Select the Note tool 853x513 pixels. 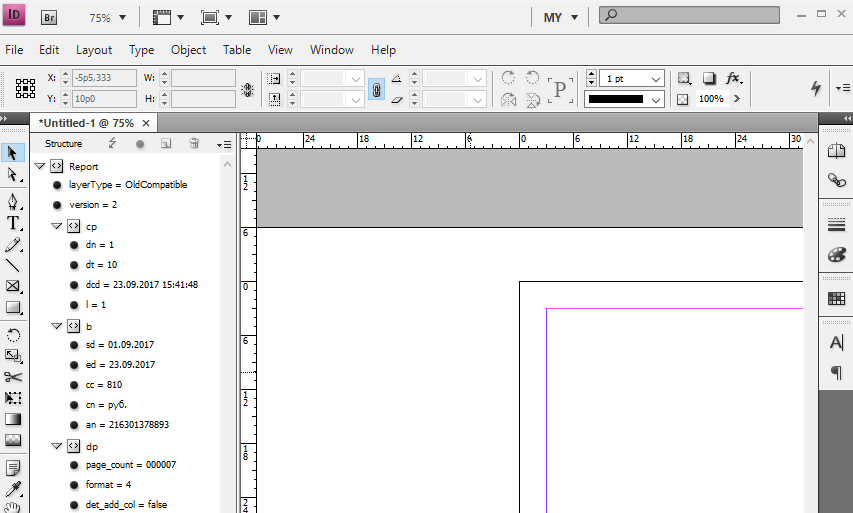(x=13, y=467)
